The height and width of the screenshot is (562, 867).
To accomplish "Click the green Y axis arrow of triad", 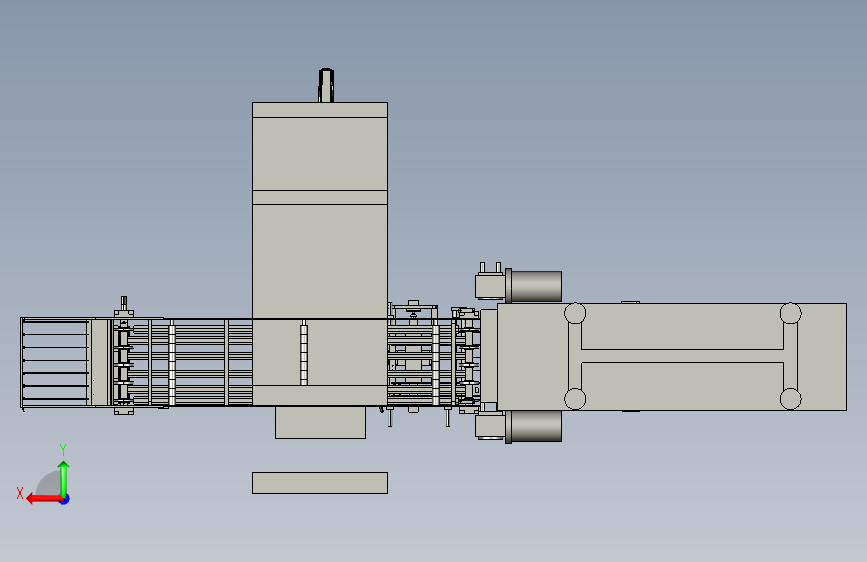I will pyautogui.click(x=64, y=479).
